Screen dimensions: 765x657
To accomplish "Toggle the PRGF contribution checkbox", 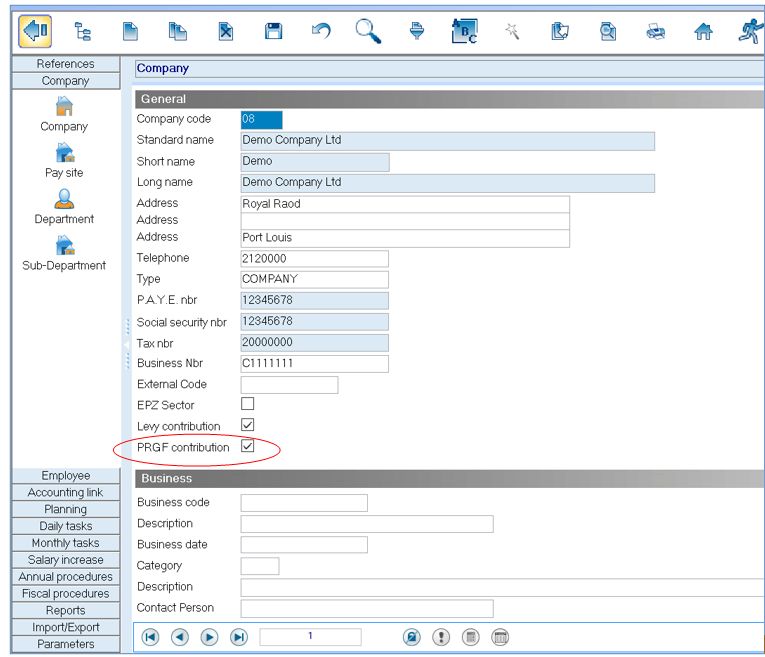I will pyautogui.click(x=248, y=447).
